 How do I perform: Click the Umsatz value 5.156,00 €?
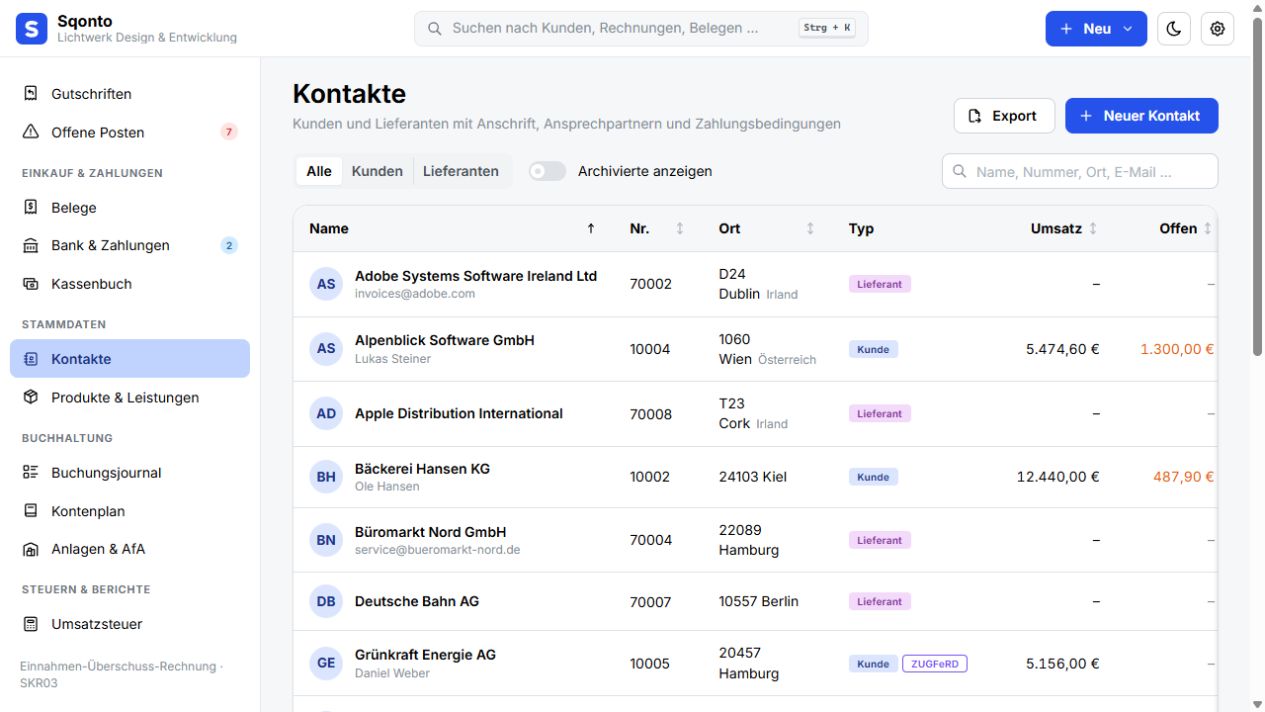pos(1062,663)
